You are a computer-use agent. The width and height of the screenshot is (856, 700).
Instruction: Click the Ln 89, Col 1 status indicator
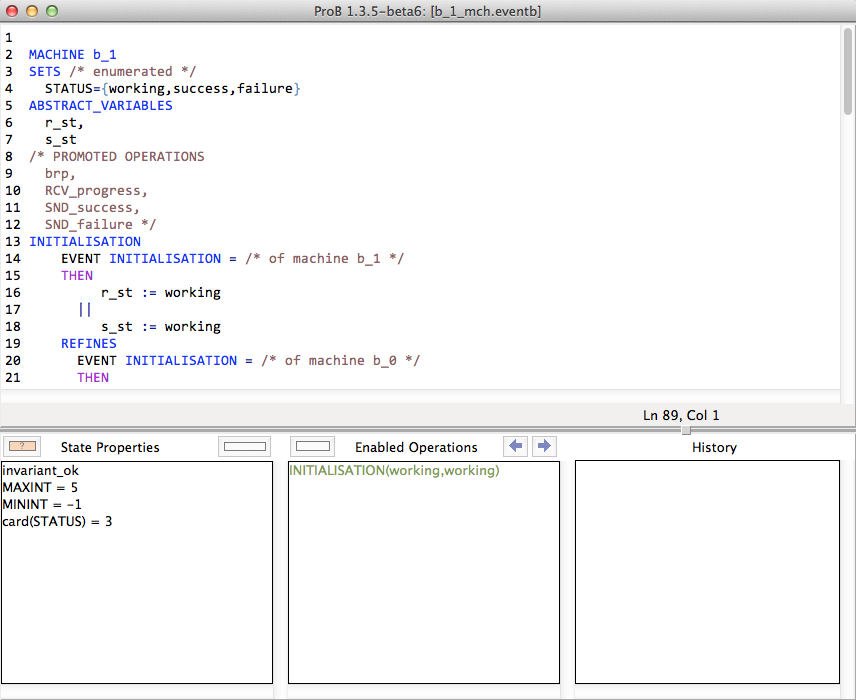tap(680, 415)
